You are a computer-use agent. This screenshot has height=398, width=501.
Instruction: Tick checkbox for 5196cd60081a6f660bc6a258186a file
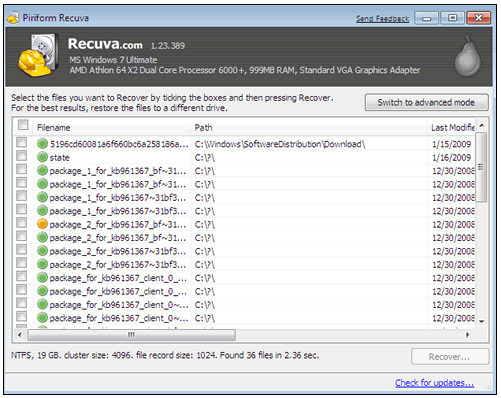pos(22,143)
